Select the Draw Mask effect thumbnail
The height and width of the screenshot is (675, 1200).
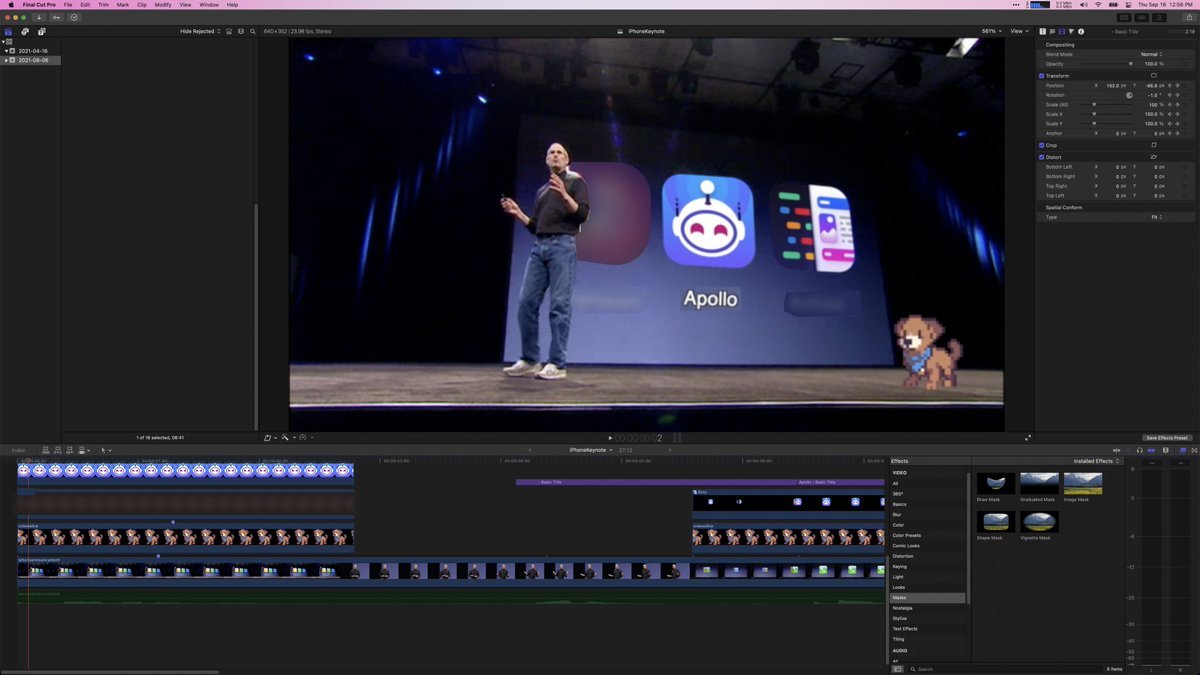click(x=995, y=484)
